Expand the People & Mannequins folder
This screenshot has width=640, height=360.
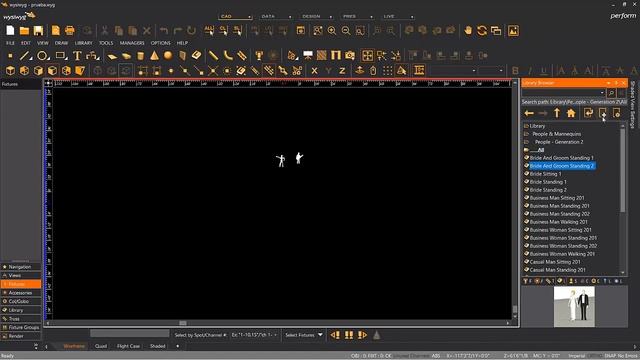click(557, 134)
